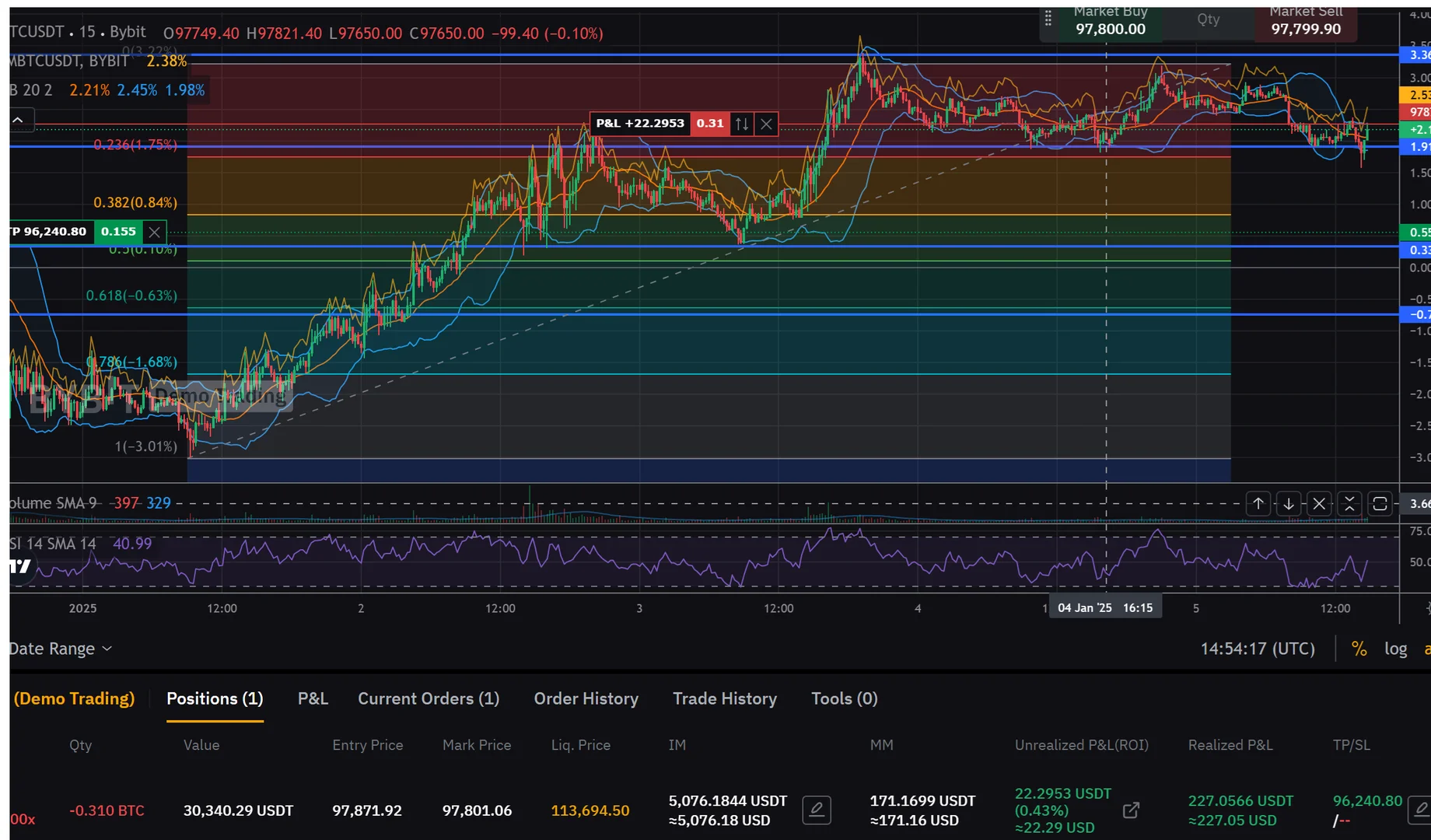Switch to the Order History tab
This screenshot has height=840, width=1431.
click(x=586, y=698)
